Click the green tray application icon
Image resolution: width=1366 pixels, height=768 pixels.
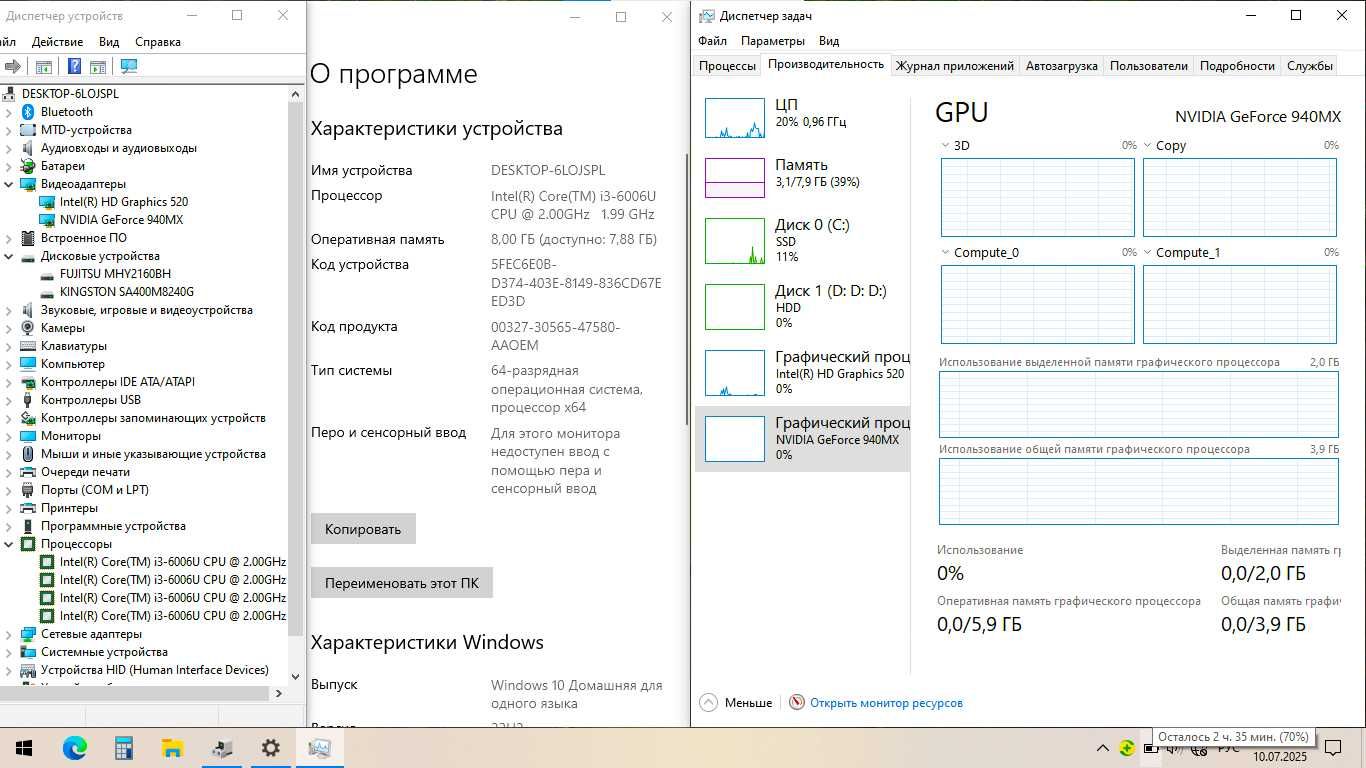click(1127, 748)
